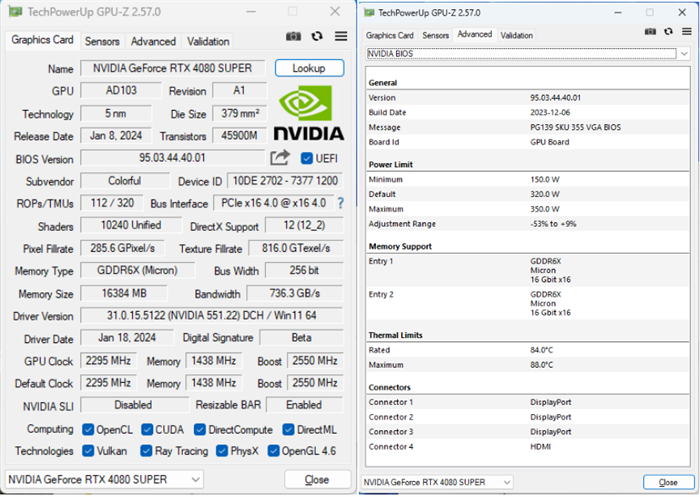Click the Lookup button
The image size is (700, 497).
309,68
